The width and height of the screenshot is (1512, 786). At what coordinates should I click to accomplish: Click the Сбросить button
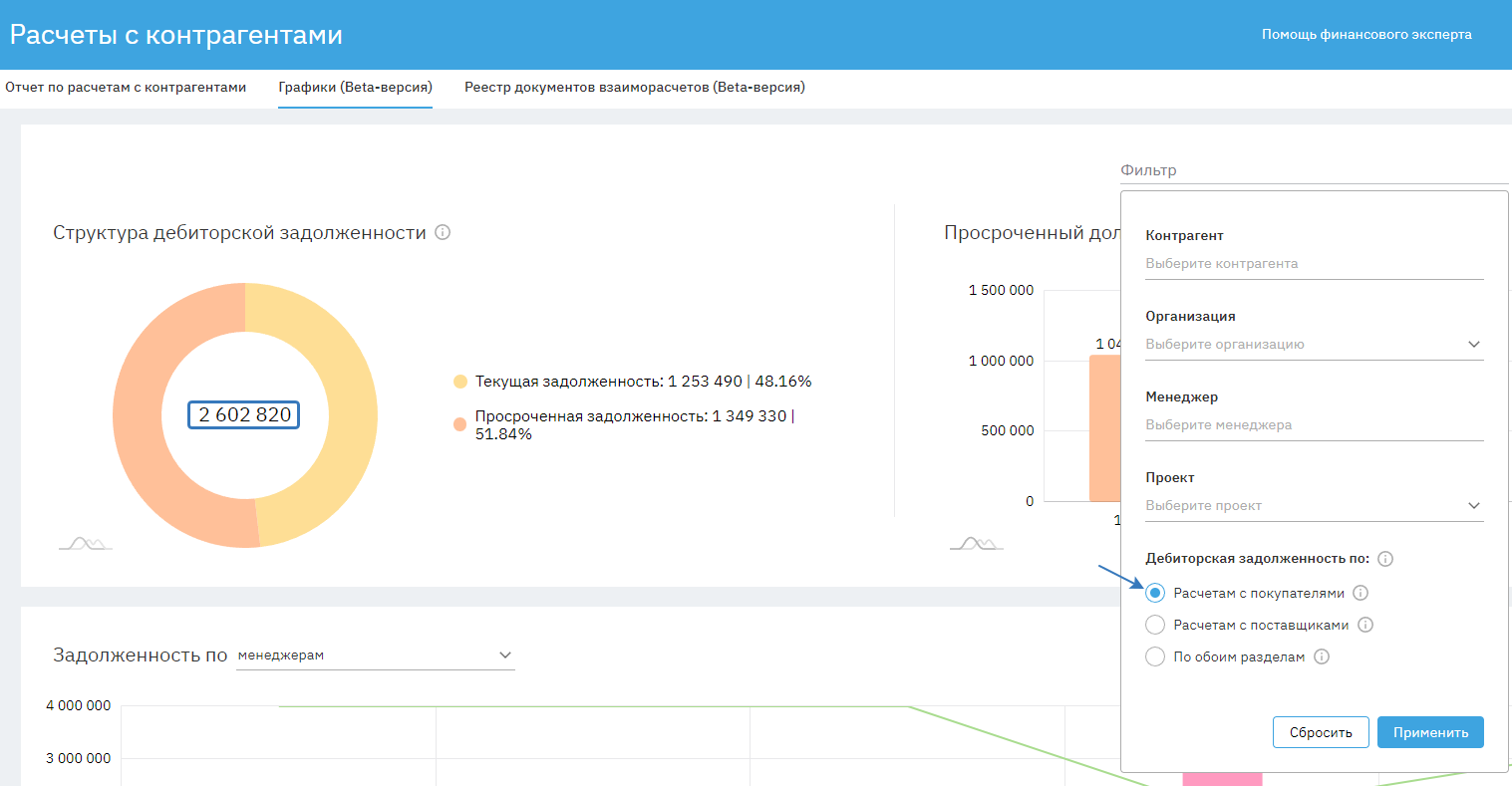click(x=1321, y=732)
